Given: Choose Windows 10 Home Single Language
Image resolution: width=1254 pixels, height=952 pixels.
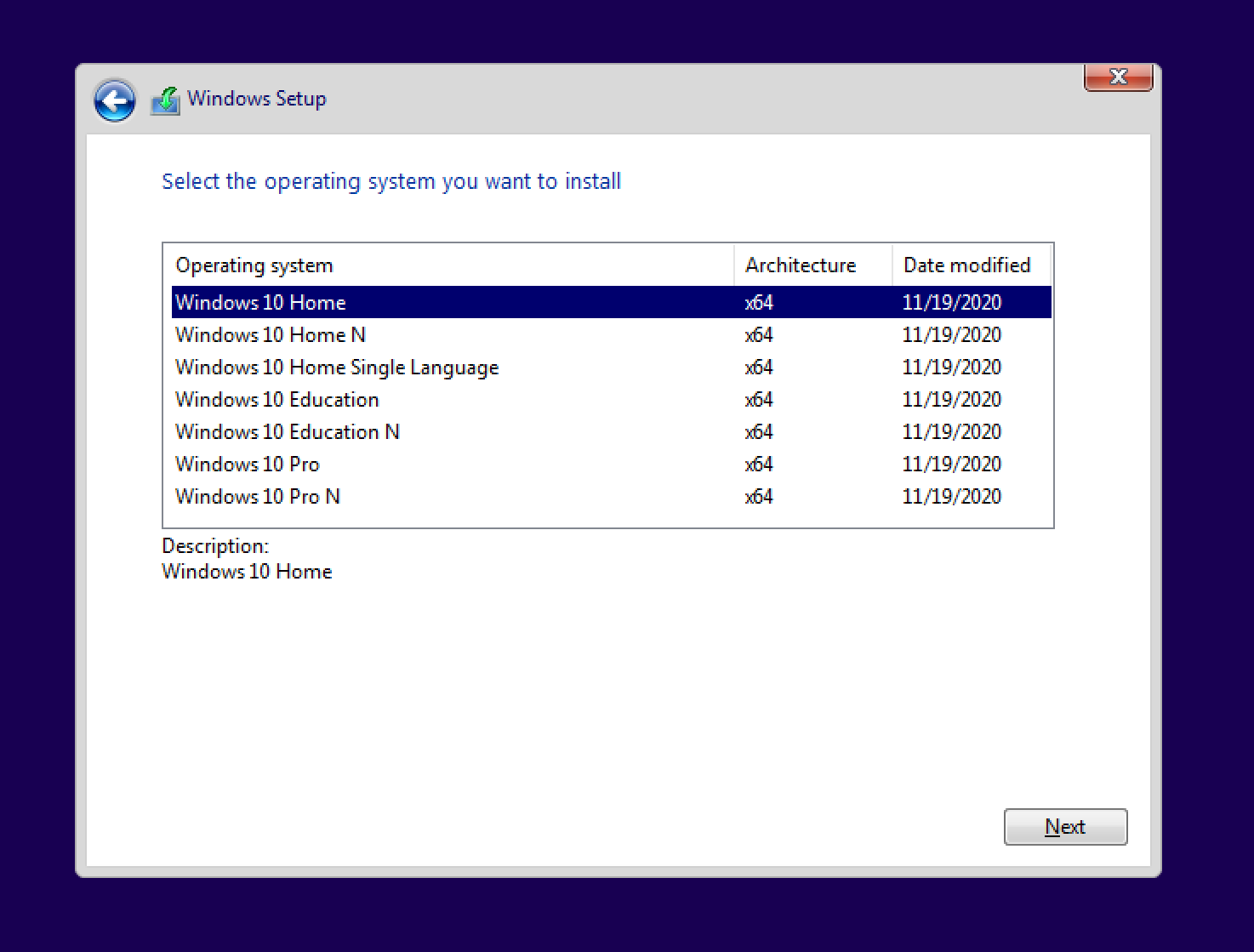Looking at the screenshot, I should [x=612, y=368].
